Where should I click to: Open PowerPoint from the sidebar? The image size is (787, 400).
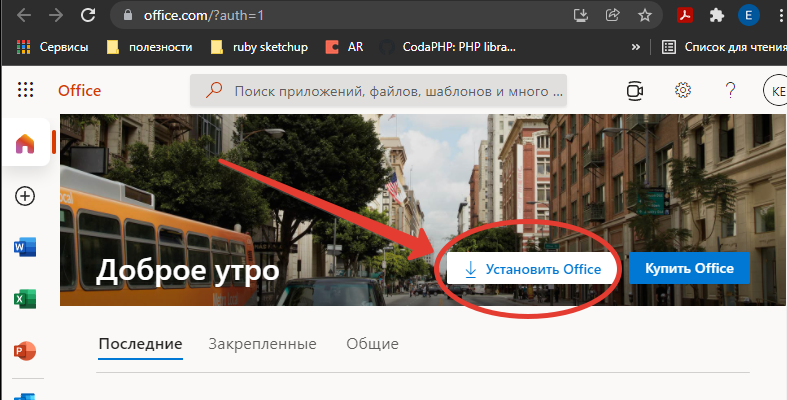coord(25,351)
